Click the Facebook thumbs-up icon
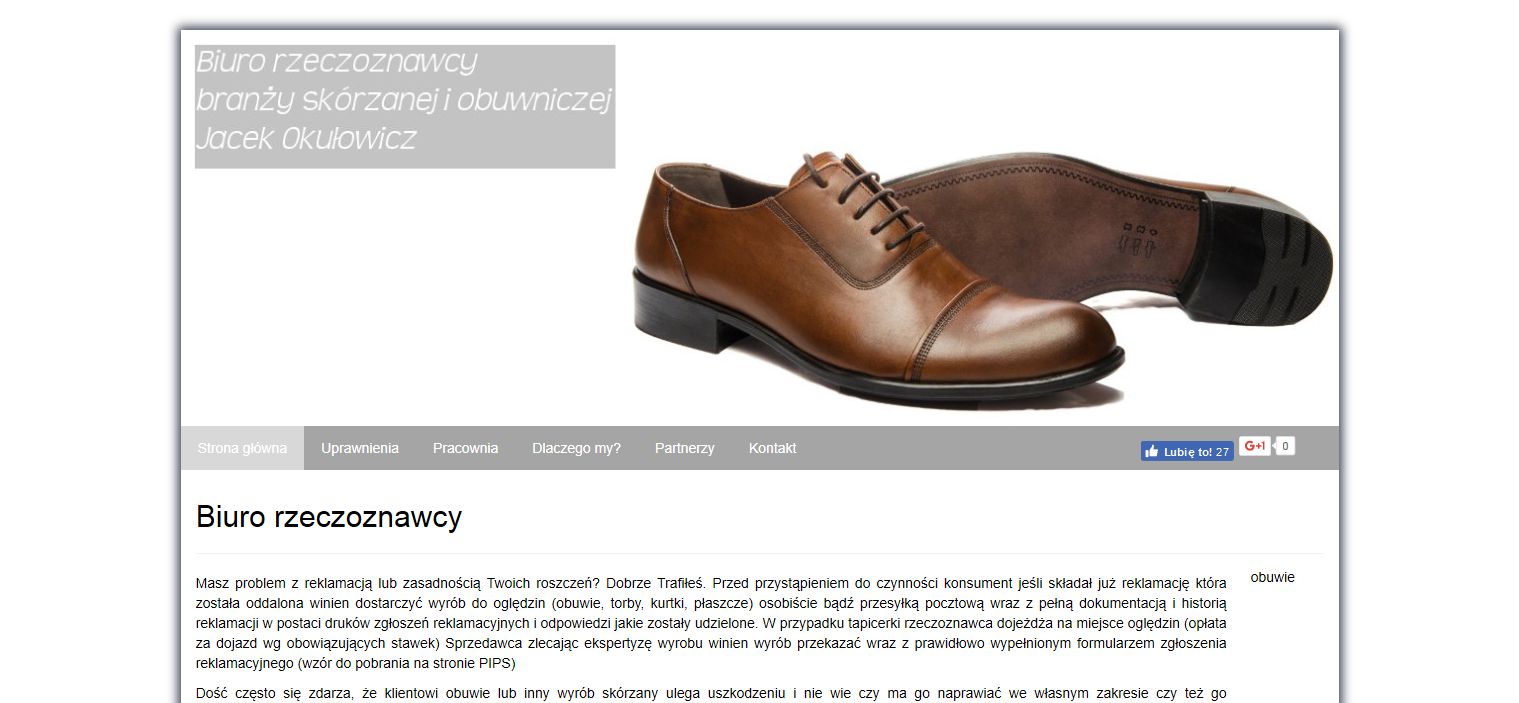Image resolution: width=1519 pixels, height=703 pixels. tap(1152, 452)
